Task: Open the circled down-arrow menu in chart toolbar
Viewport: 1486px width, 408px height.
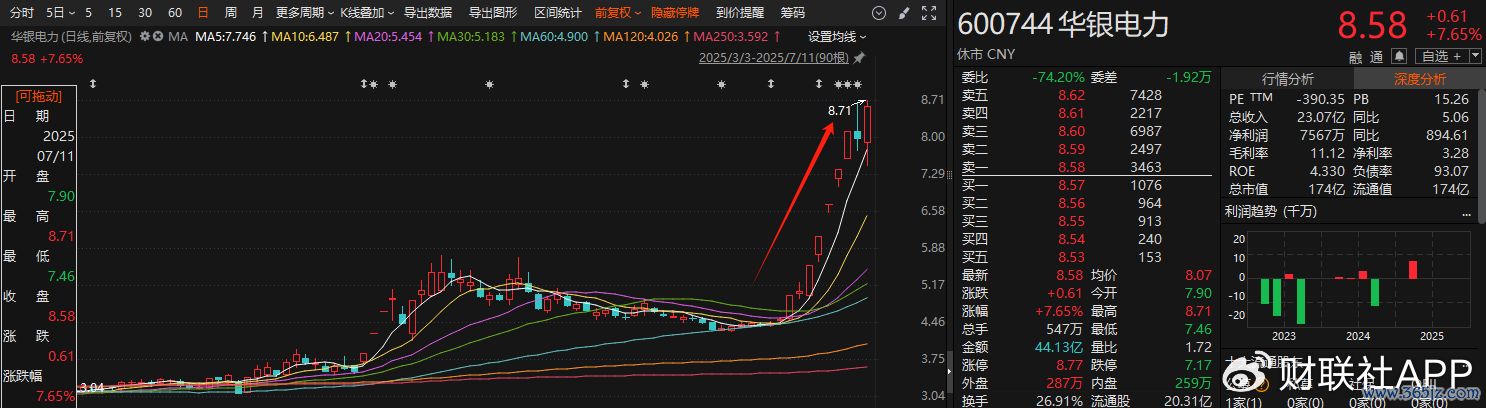Action: pos(878,13)
